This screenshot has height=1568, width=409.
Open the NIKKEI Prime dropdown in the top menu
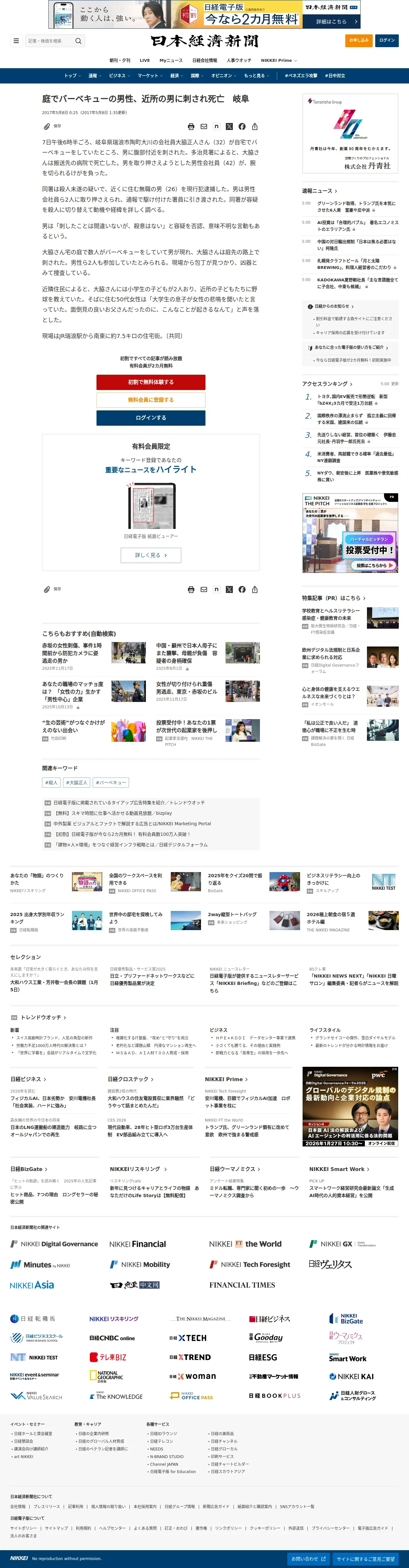[279, 60]
